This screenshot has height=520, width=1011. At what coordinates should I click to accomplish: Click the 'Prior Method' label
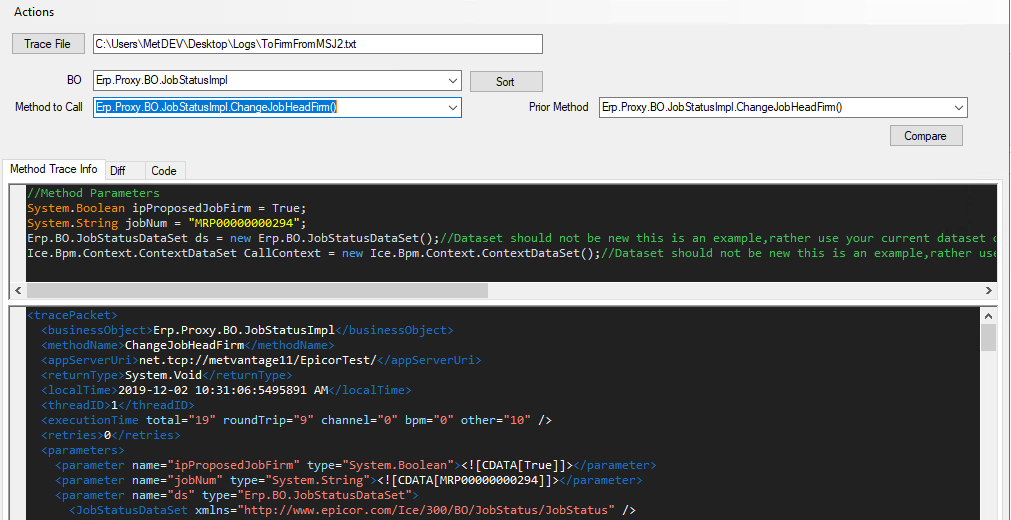(558, 108)
